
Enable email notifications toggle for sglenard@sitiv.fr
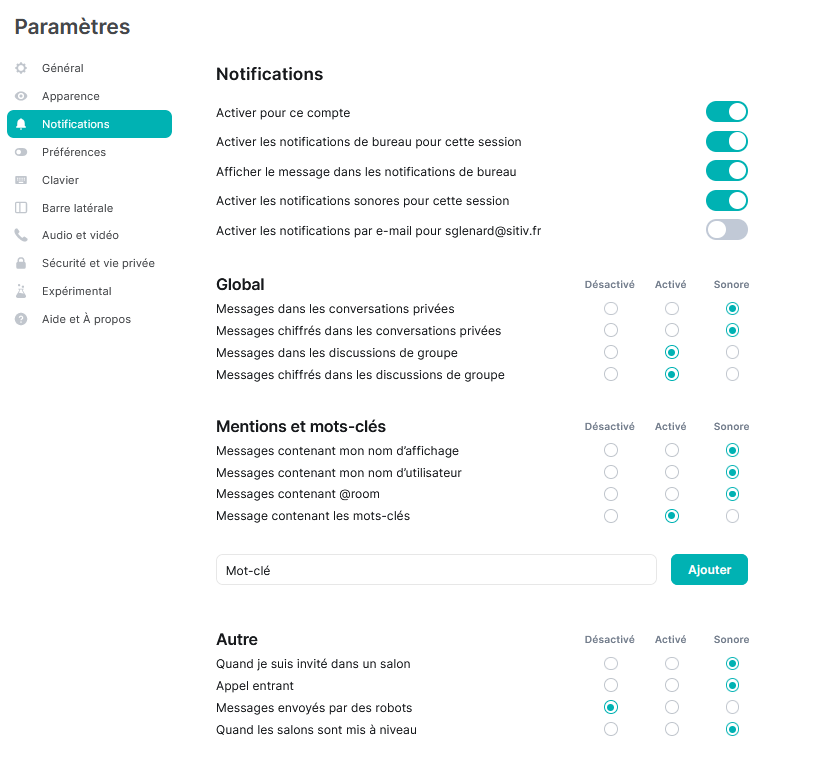tap(727, 230)
